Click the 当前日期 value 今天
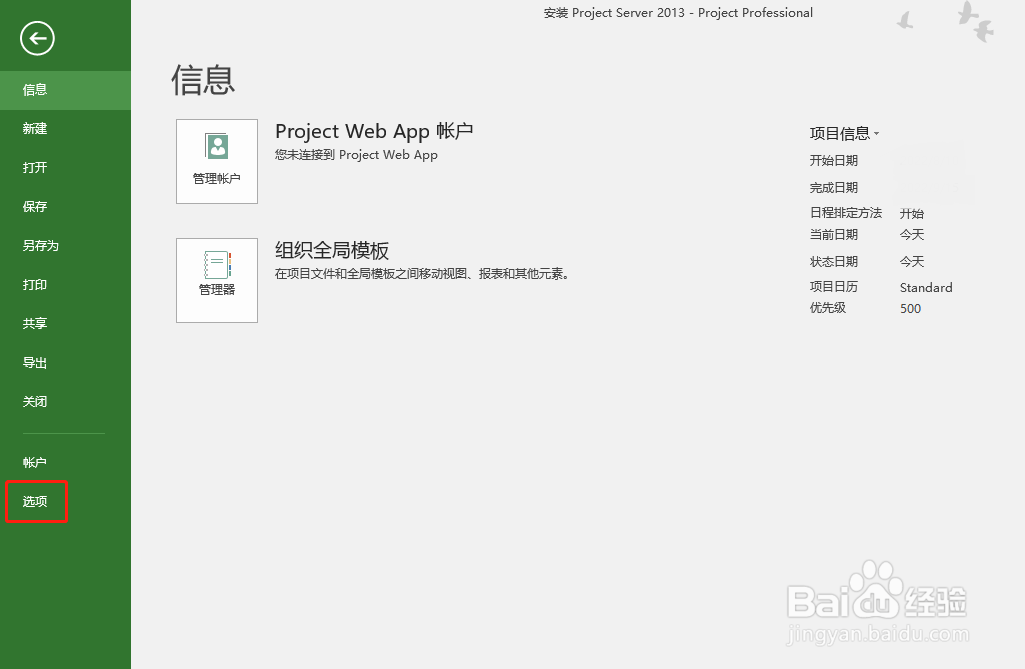 tap(911, 235)
